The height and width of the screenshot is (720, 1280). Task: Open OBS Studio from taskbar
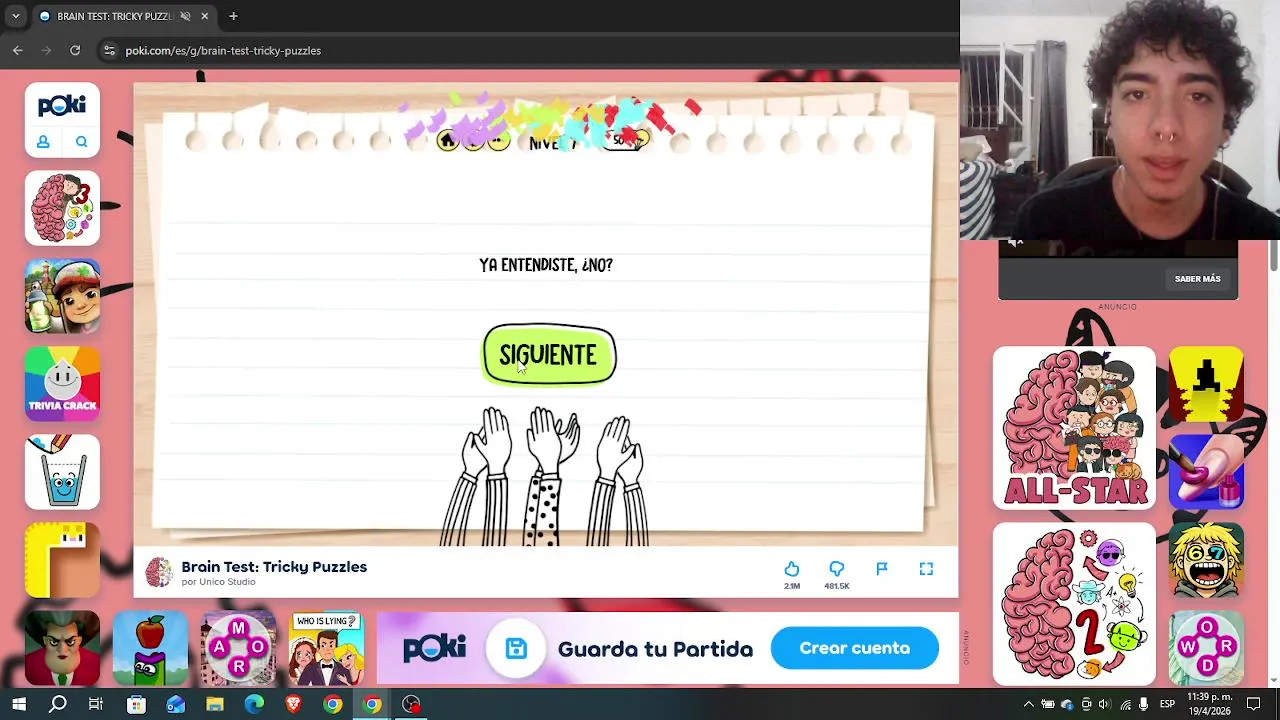pyautogui.click(x=411, y=704)
